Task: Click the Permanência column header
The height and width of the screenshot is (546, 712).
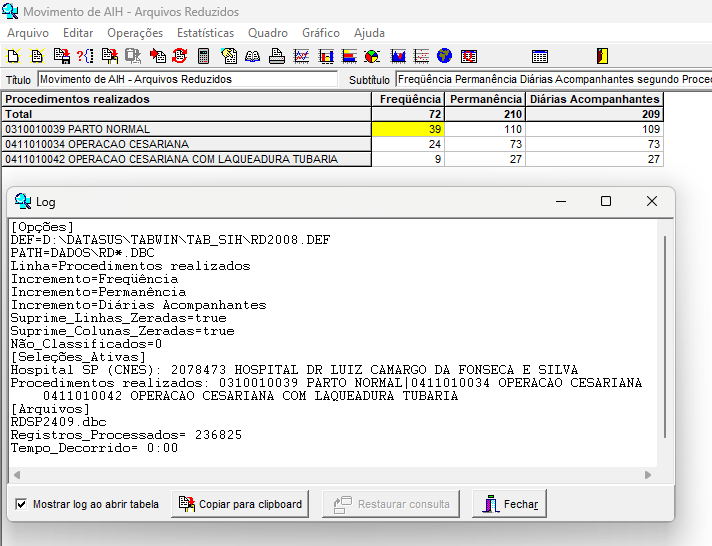Action: tap(485, 99)
